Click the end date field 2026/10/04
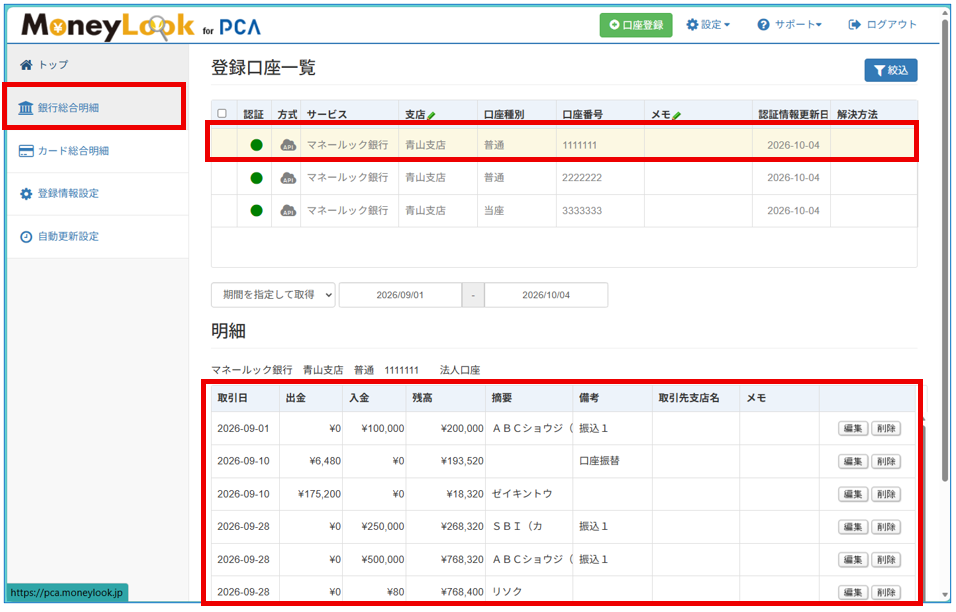The image size is (956, 612). coord(546,295)
